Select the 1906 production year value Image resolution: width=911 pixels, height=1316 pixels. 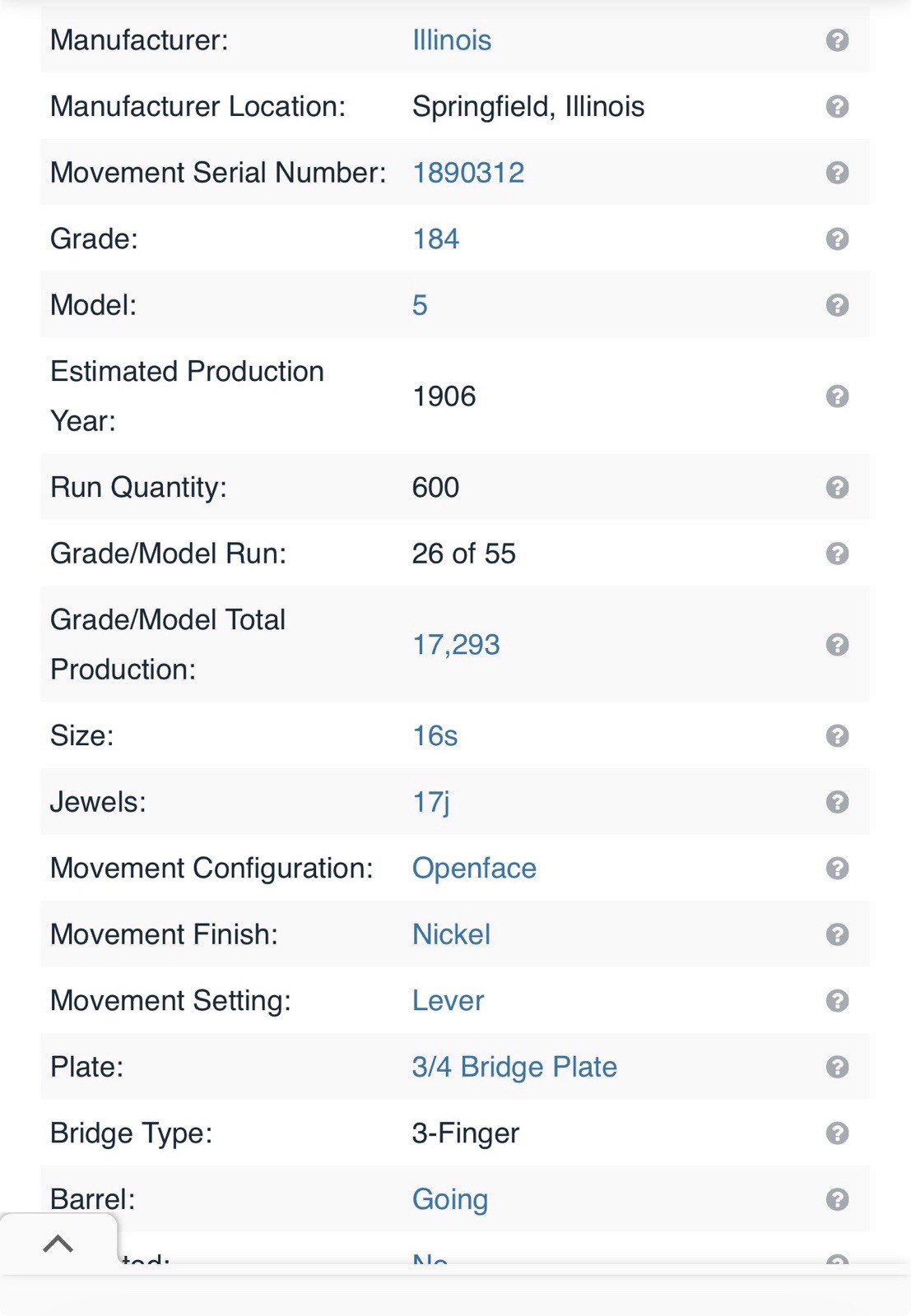coord(444,396)
